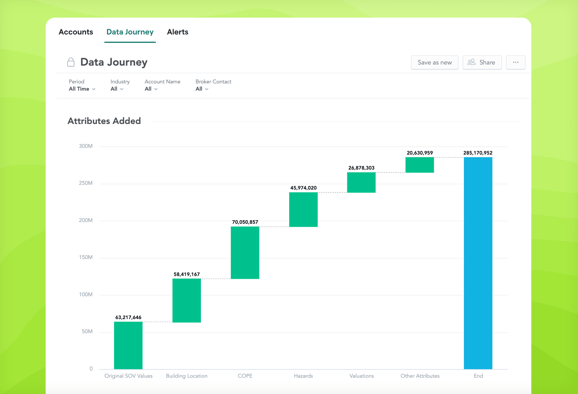This screenshot has height=394, width=578.
Task: Click the Other Attributes axis label
Action: [420, 376]
